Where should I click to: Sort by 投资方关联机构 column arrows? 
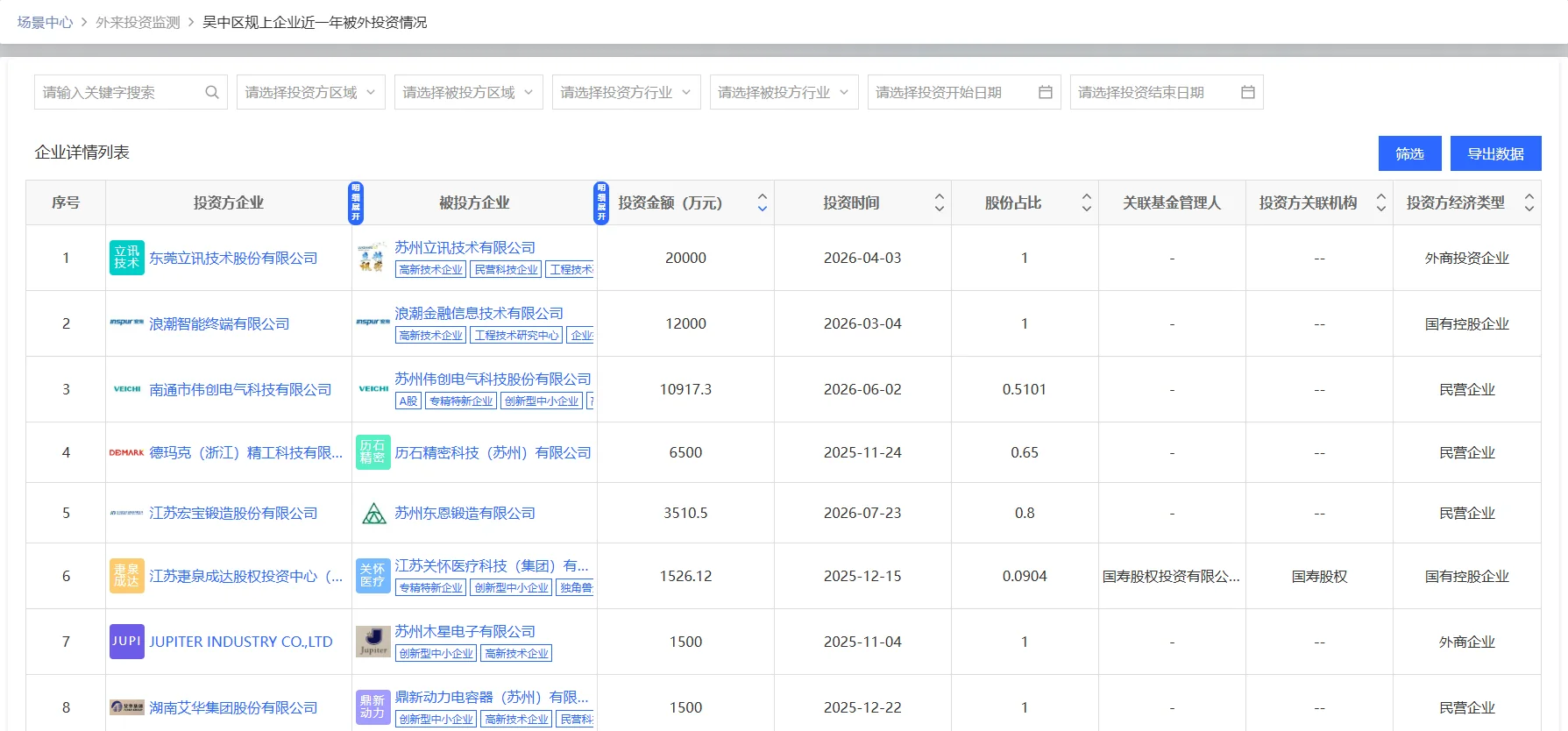pyautogui.click(x=1381, y=202)
